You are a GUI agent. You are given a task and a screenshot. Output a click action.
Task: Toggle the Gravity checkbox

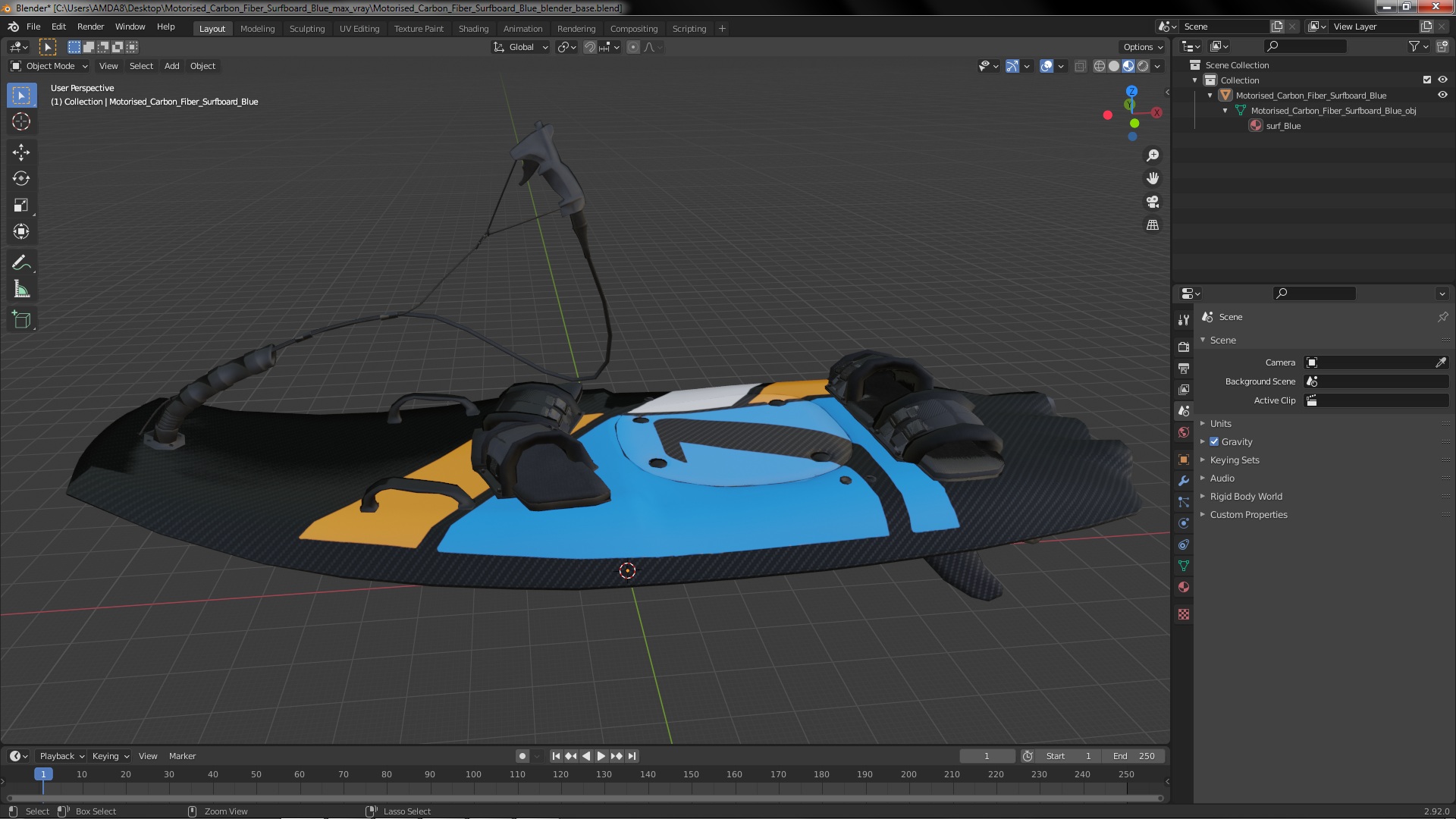click(1214, 441)
